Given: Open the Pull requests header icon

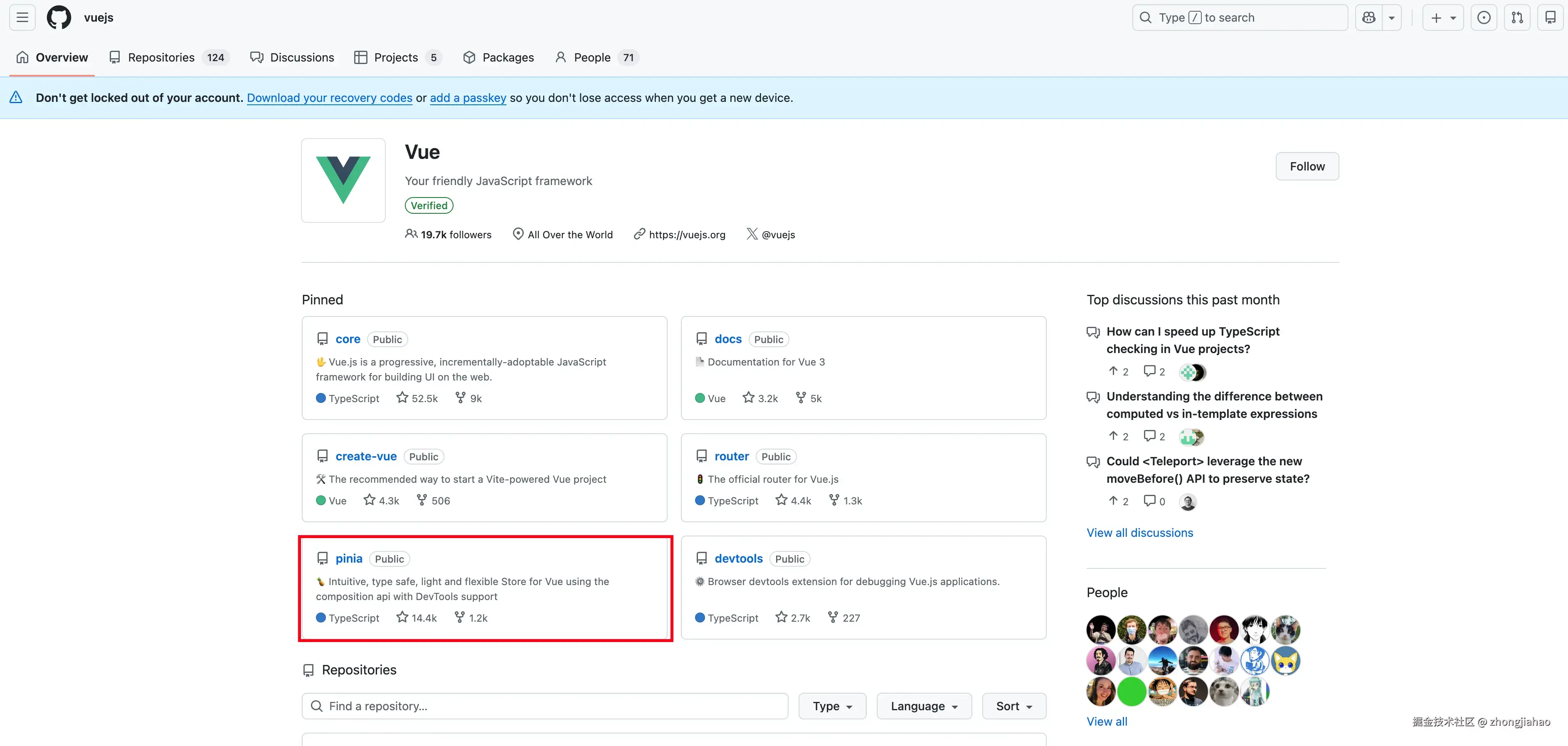Looking at the screenshot, I should [x=1517, y=17].
